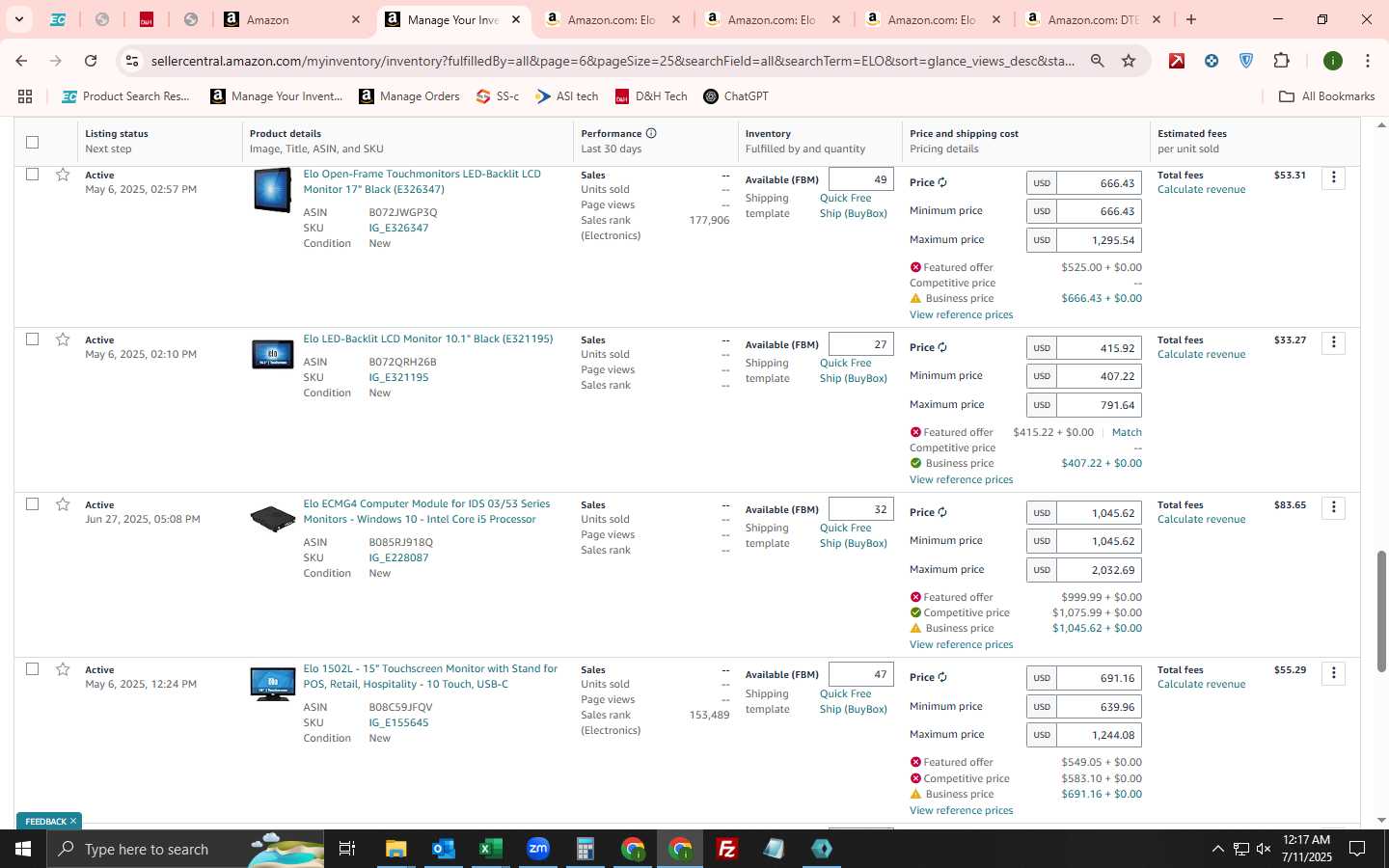Image resolution: width=1389 pixels, height=868 pixels.
Task: Open actions menu for E321195 listing
Action: tap(1334, 342)
